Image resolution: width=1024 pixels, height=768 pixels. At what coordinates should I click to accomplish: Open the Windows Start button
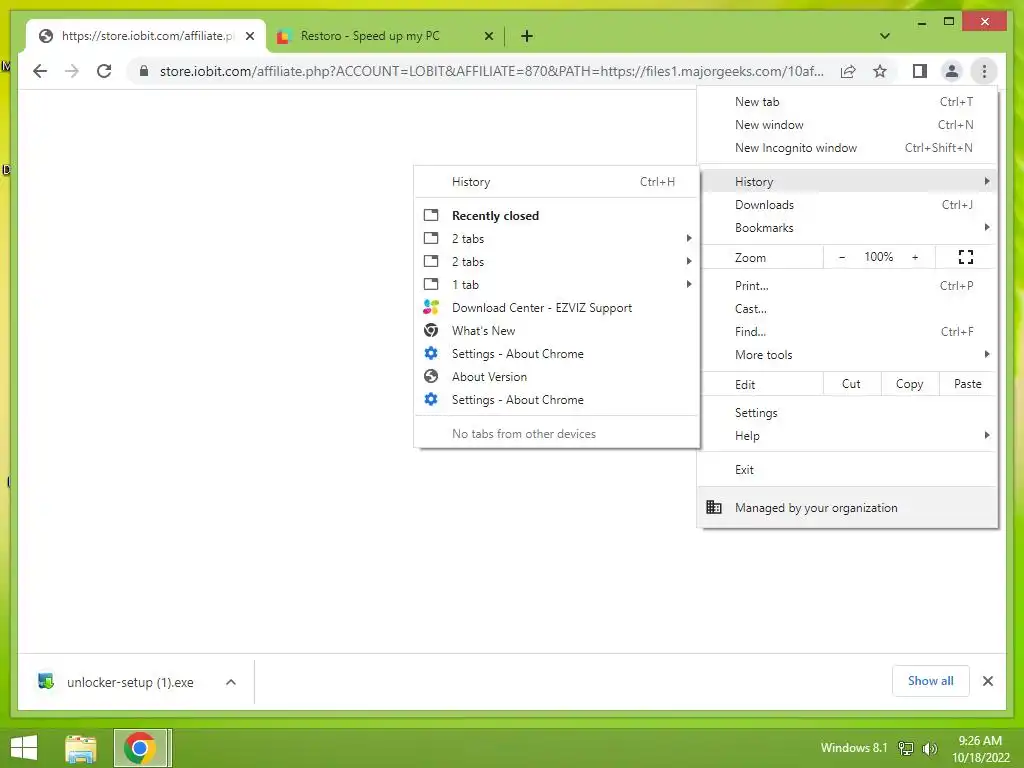tap(24, 748)
